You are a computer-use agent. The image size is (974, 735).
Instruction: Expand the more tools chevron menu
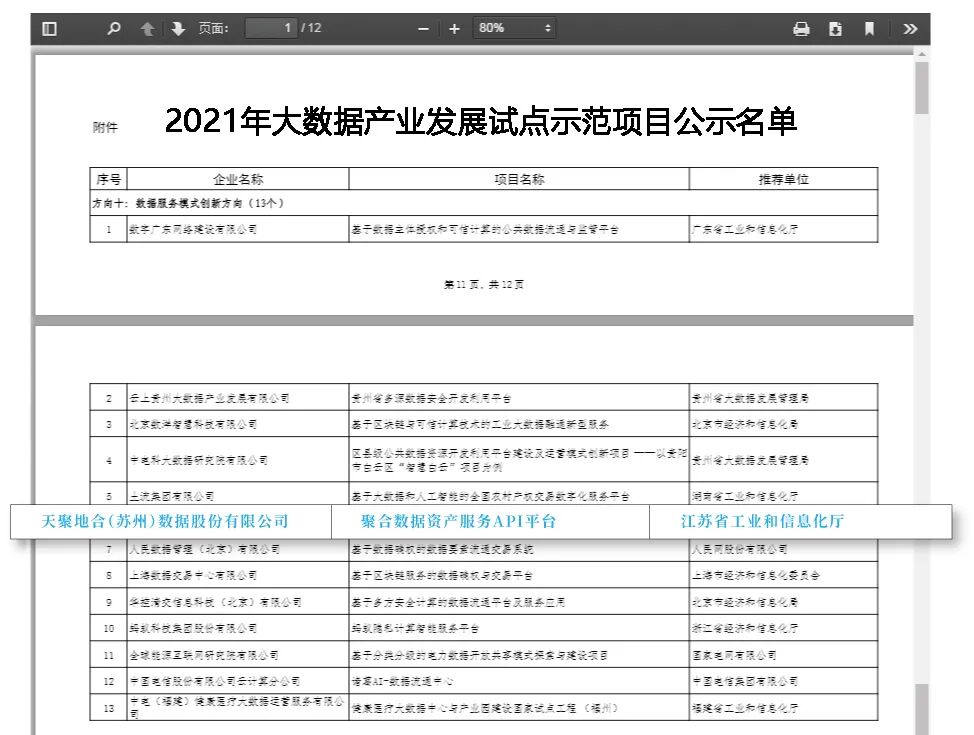coord(911,28)
